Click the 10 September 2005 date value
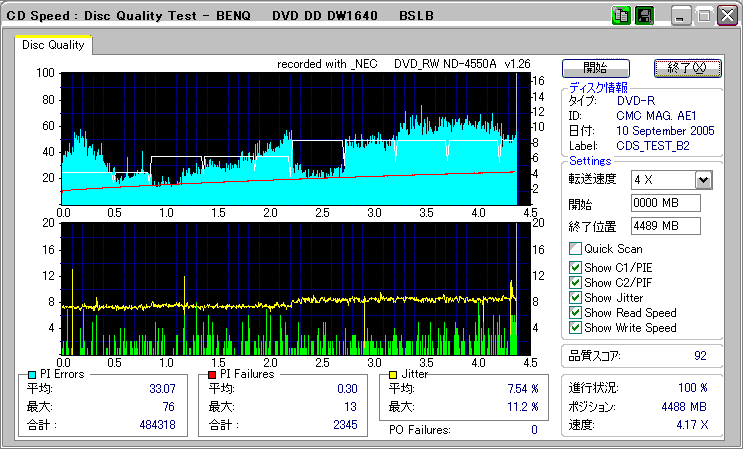 (665, 131)
